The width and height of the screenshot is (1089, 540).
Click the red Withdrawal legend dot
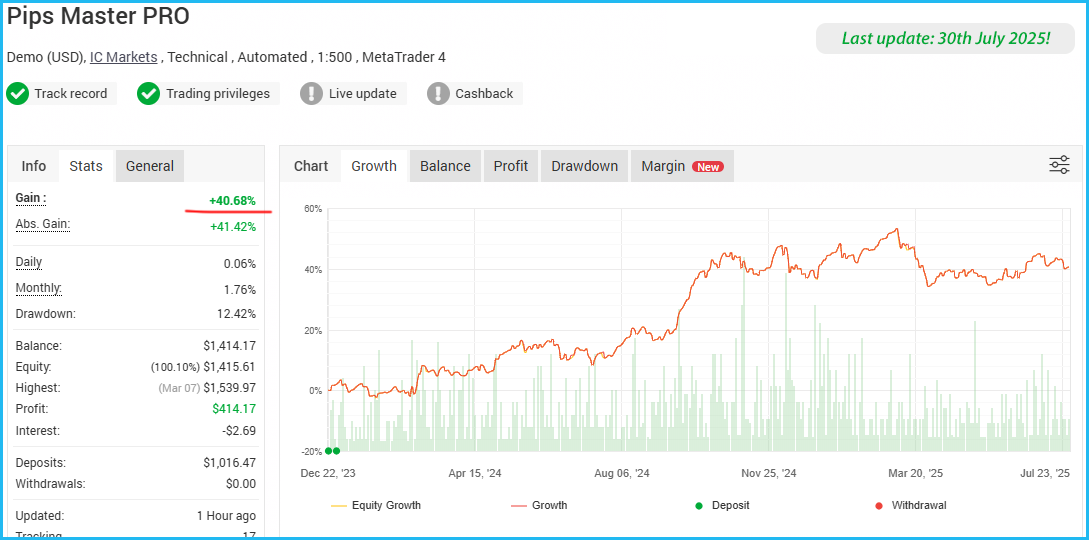point(879,505)
